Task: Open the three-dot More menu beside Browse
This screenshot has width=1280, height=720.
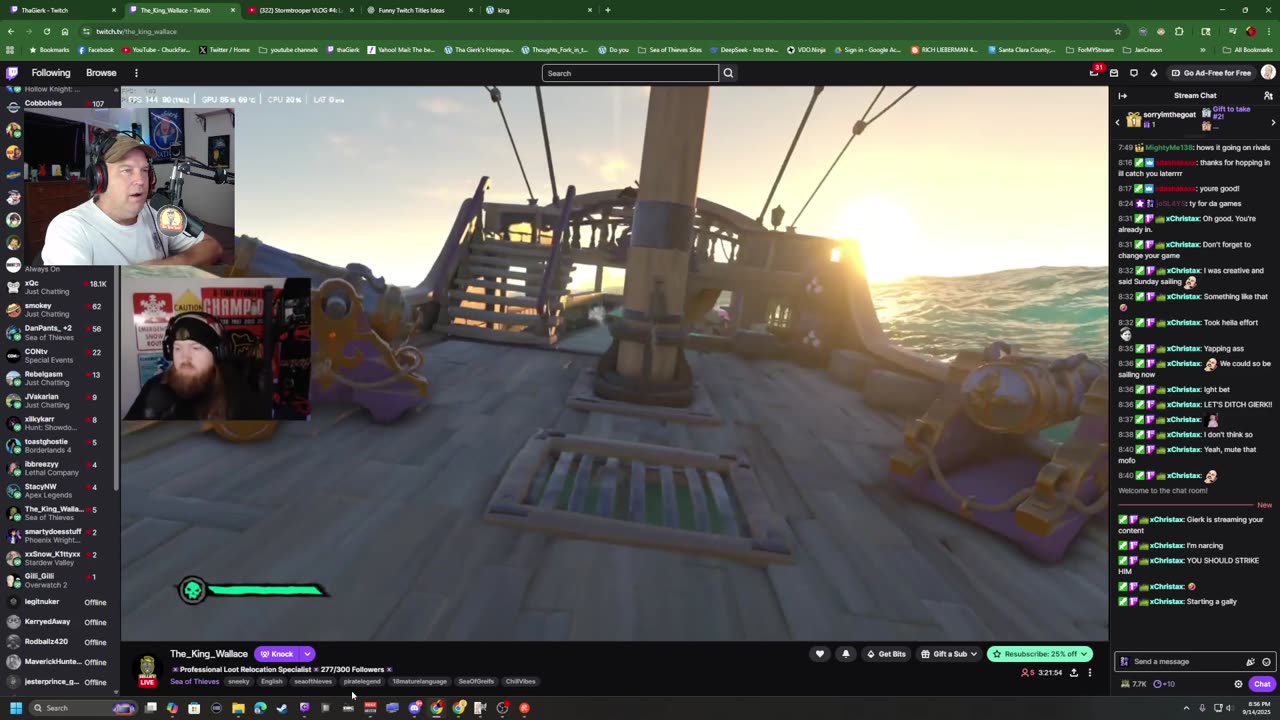Action: (136, 73)
